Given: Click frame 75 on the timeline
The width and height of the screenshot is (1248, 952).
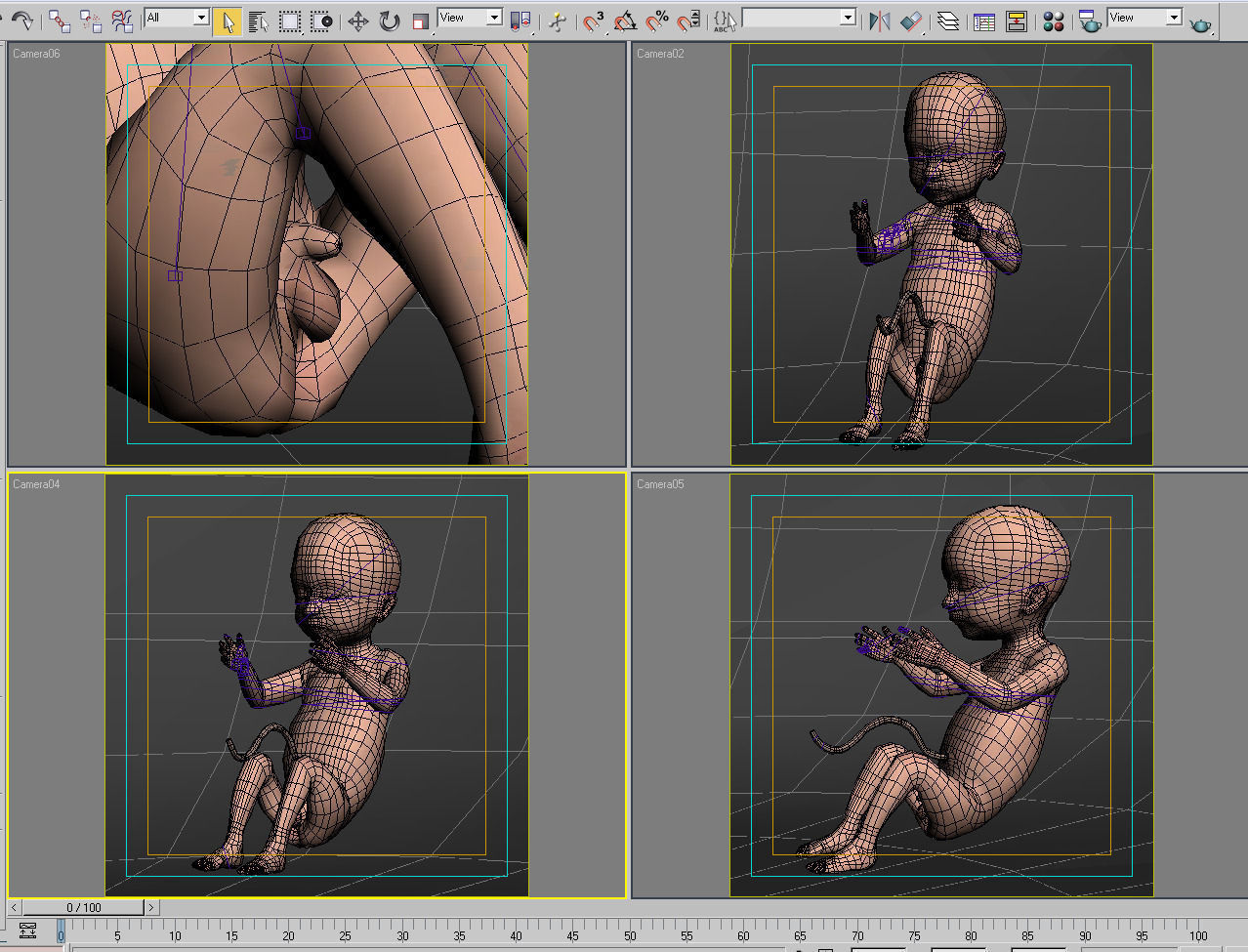Looking at the screenshot, I should point(914,935).
